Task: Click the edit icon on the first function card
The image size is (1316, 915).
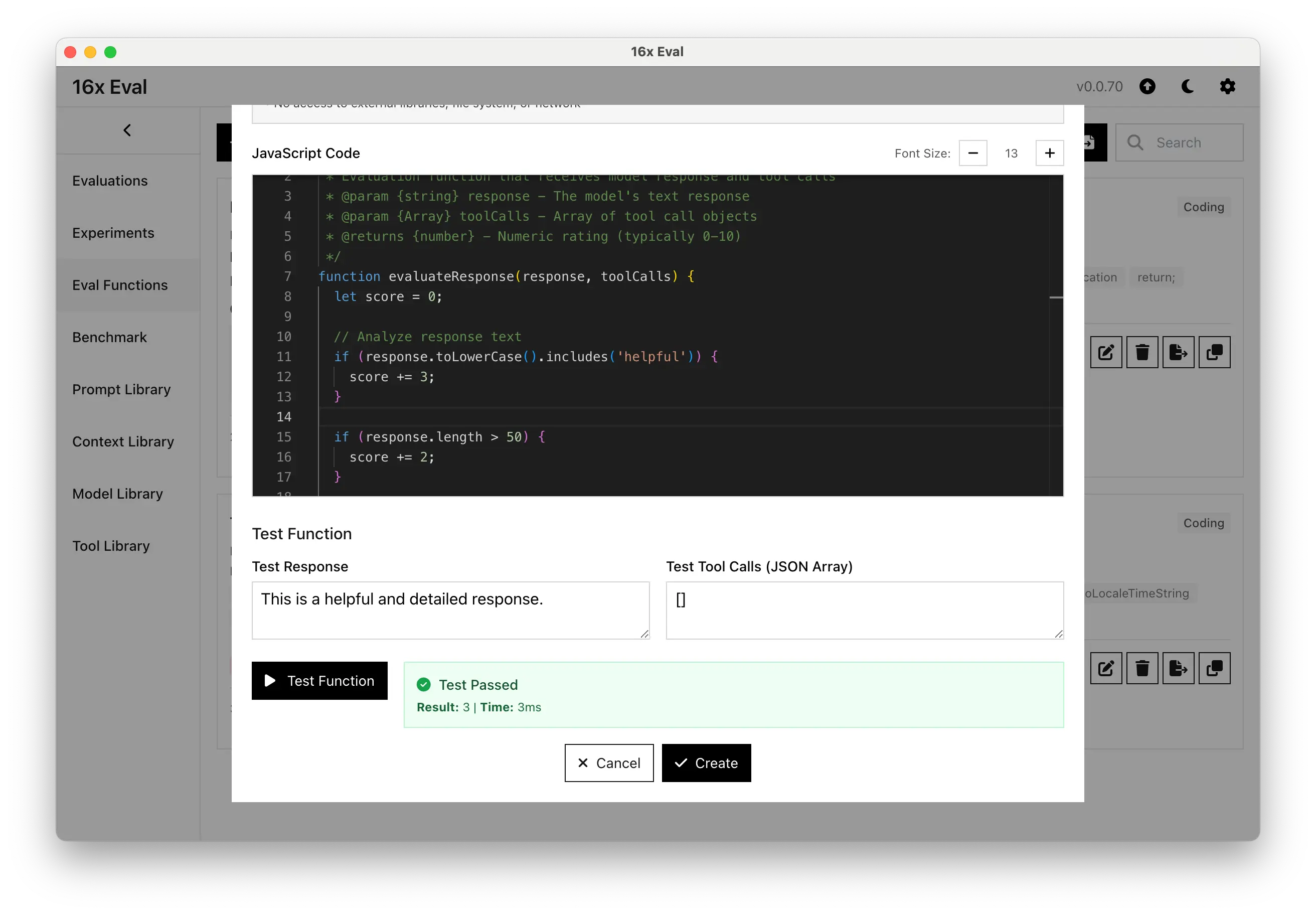Action: point(1106,352)
